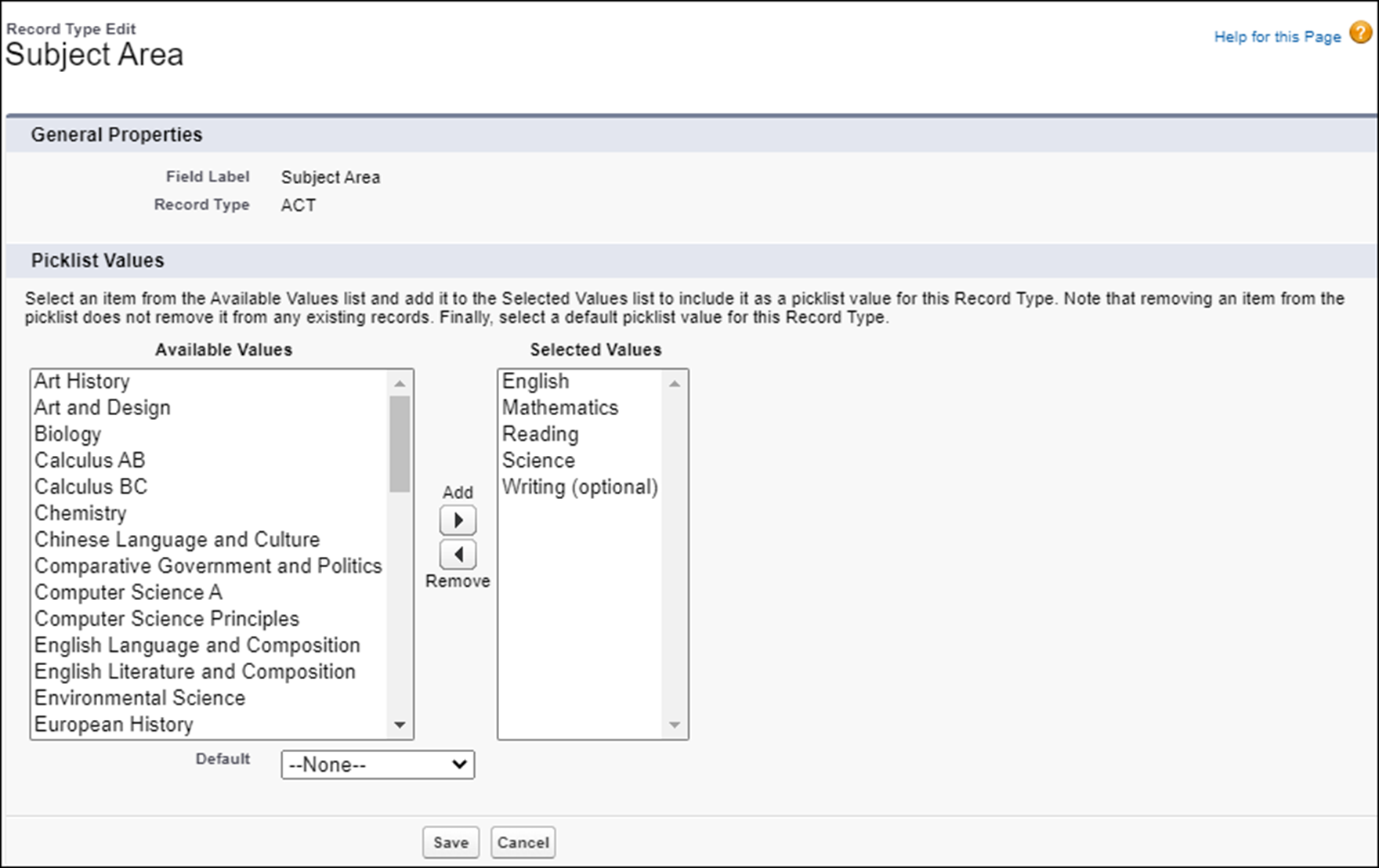Select Art History in Available Values
The image size is (1379, 868).
210,382
